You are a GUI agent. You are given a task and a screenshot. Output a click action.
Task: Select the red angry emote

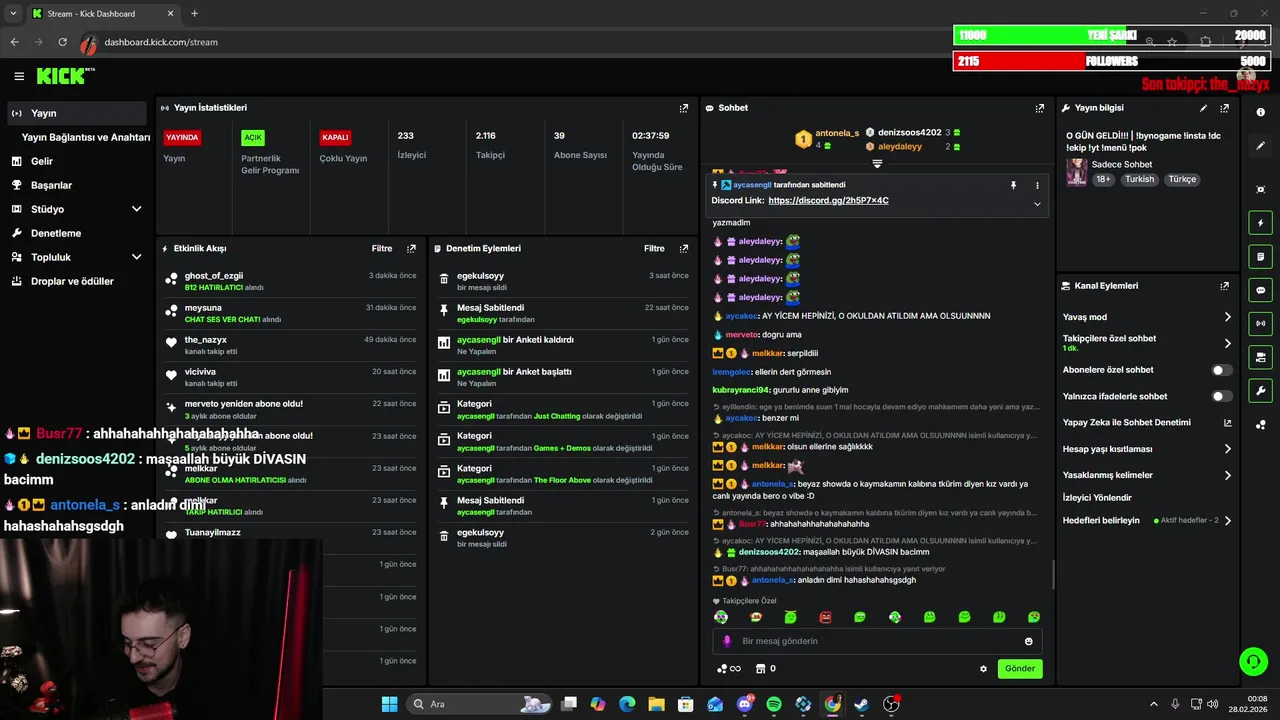[x=825, y=617]
